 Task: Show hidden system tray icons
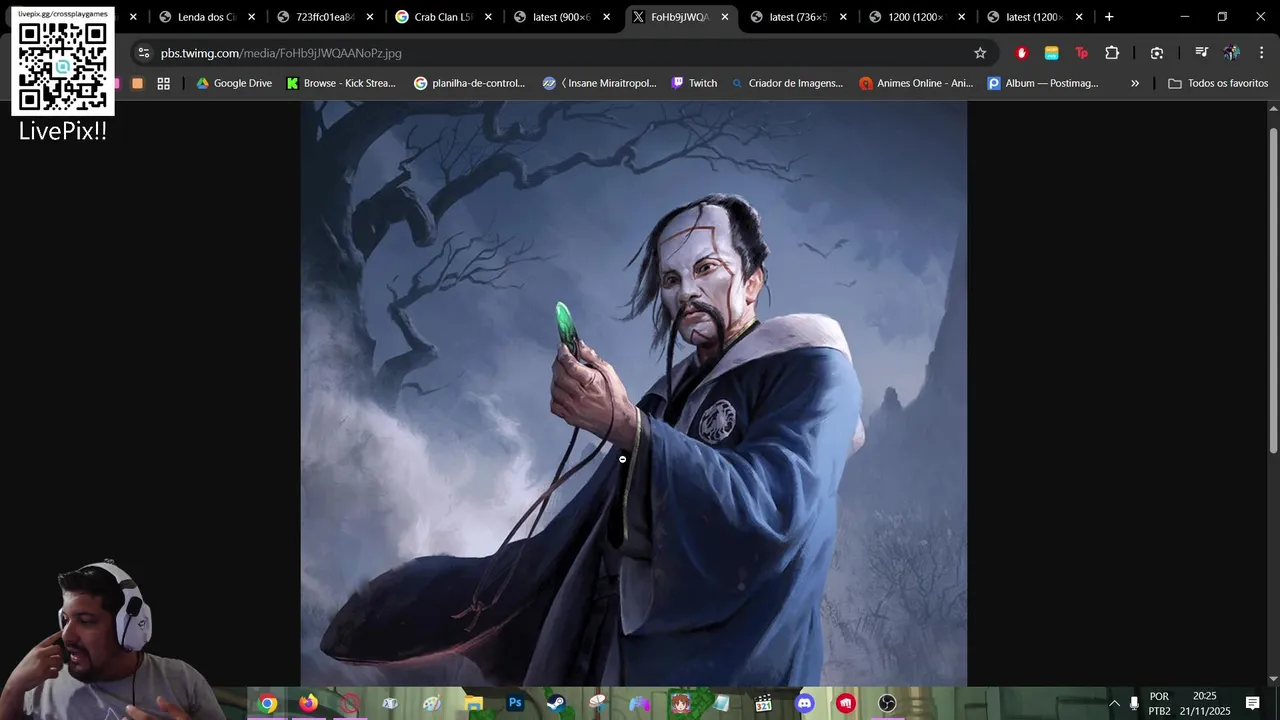(x=1114, y=704)
